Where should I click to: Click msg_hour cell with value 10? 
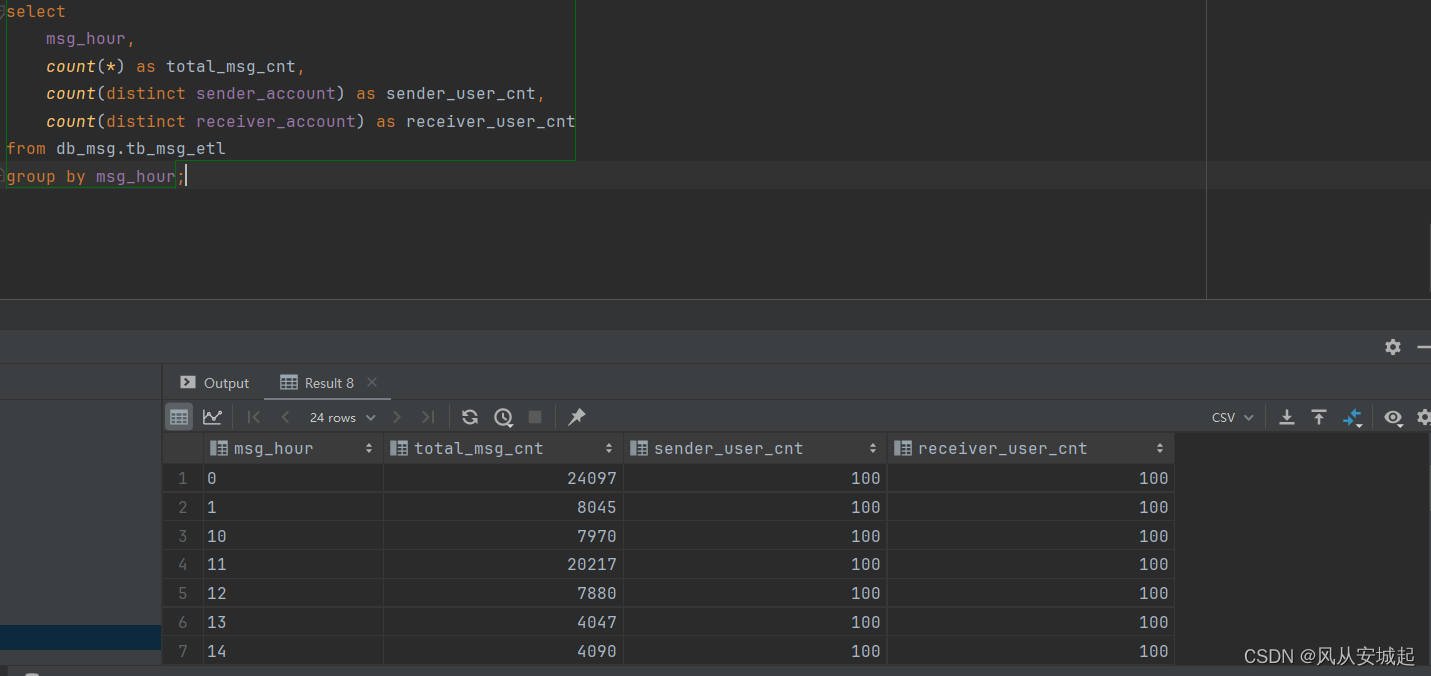coord(293,536)
